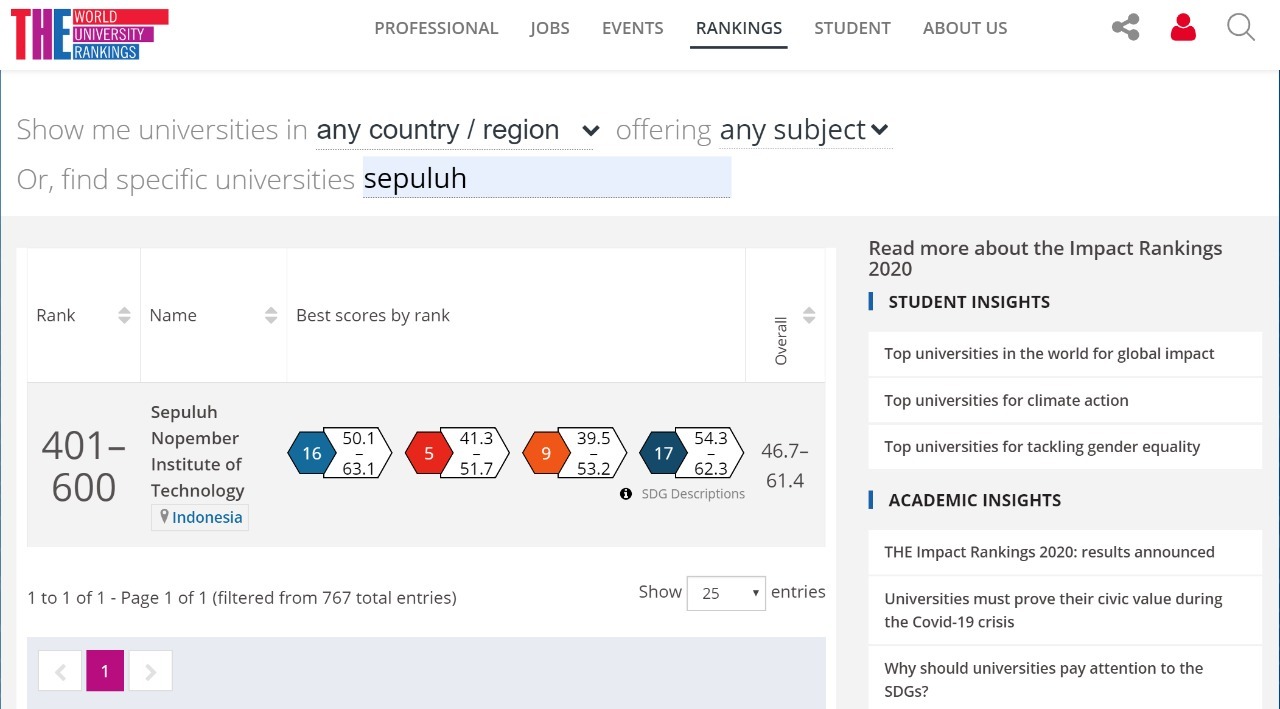Open the Show 25 entries dropdown
This screenshot has height=709, width=1280.
[726, 593]
